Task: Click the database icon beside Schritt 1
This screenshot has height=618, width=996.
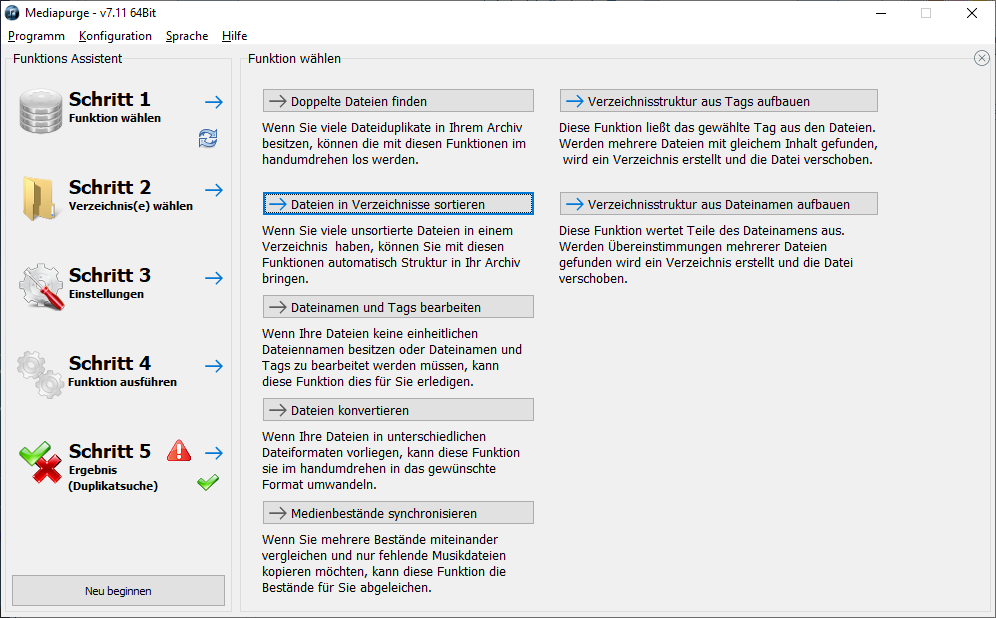Action: pos(41,111)
